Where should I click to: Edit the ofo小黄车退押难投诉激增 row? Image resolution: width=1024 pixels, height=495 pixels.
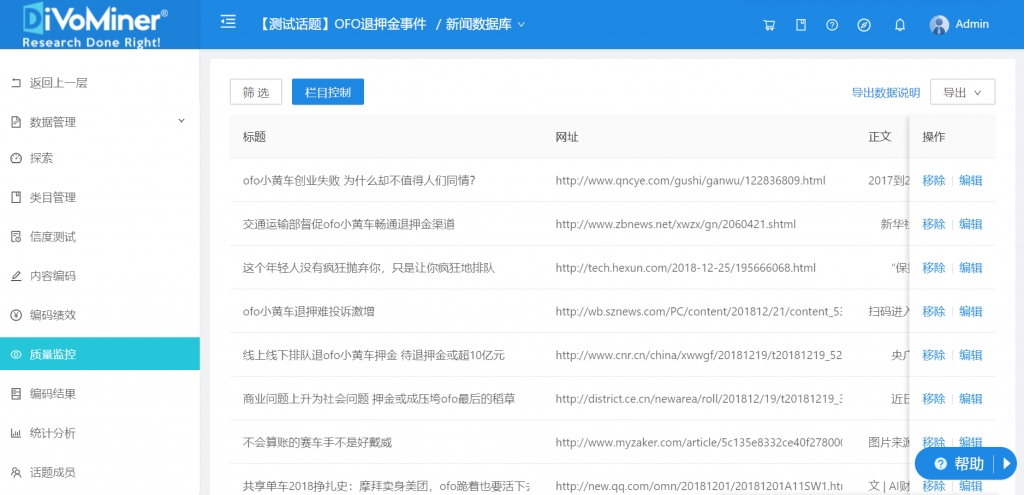pyautogui.click(x=970, y=311)
